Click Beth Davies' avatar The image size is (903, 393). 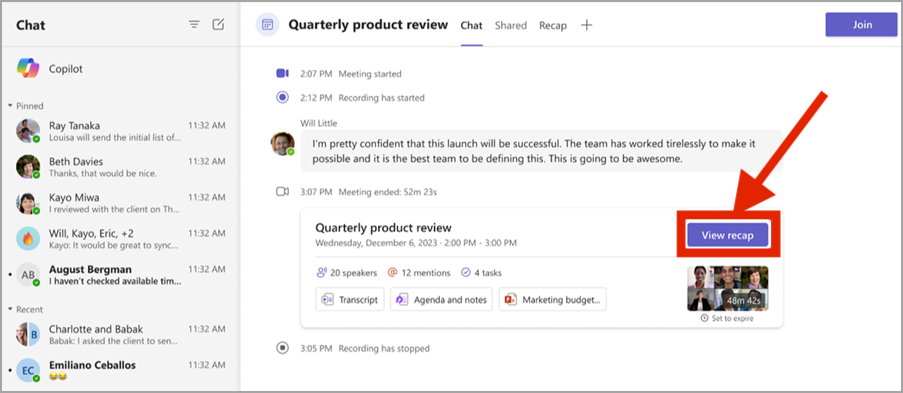pos(28,167)
